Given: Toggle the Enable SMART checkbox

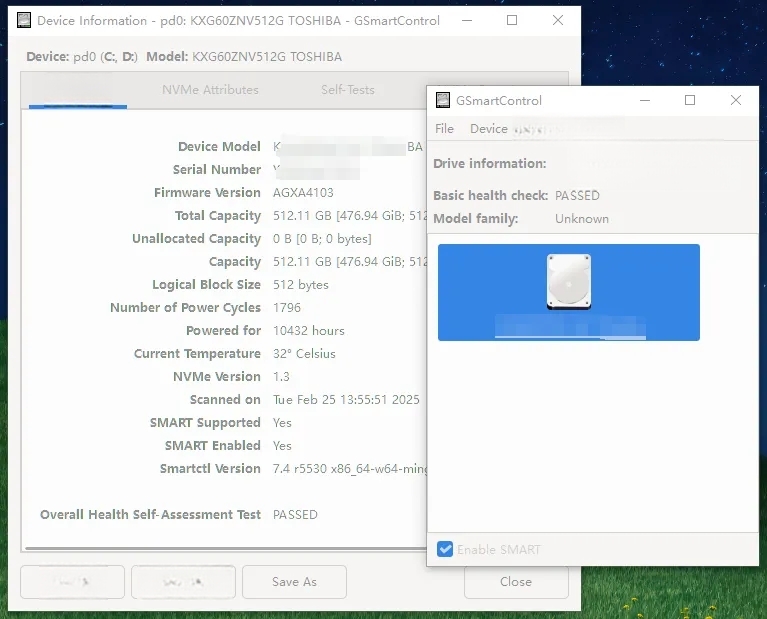Looking at the screenshot, I should pos(445,549).
